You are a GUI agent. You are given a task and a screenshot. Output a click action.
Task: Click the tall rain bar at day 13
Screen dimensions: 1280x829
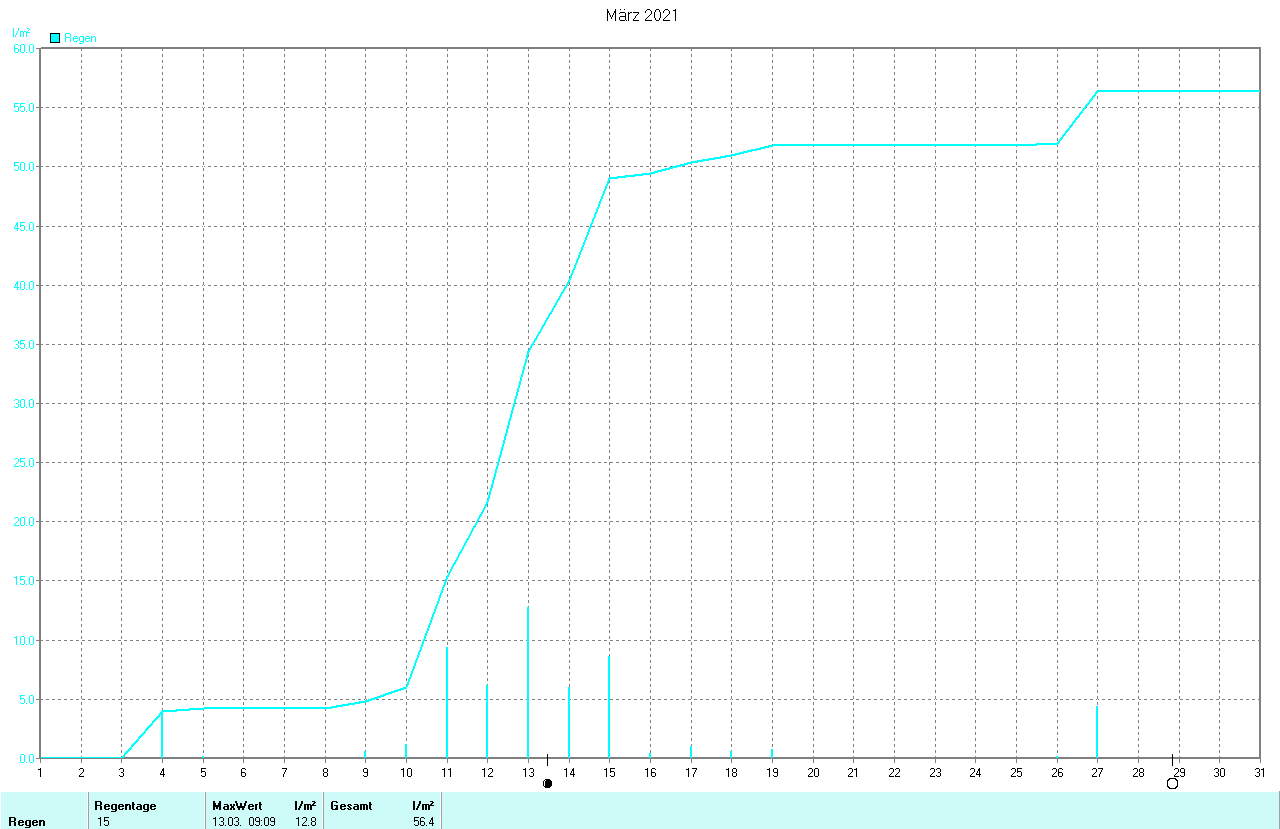(x=528, y=682)
